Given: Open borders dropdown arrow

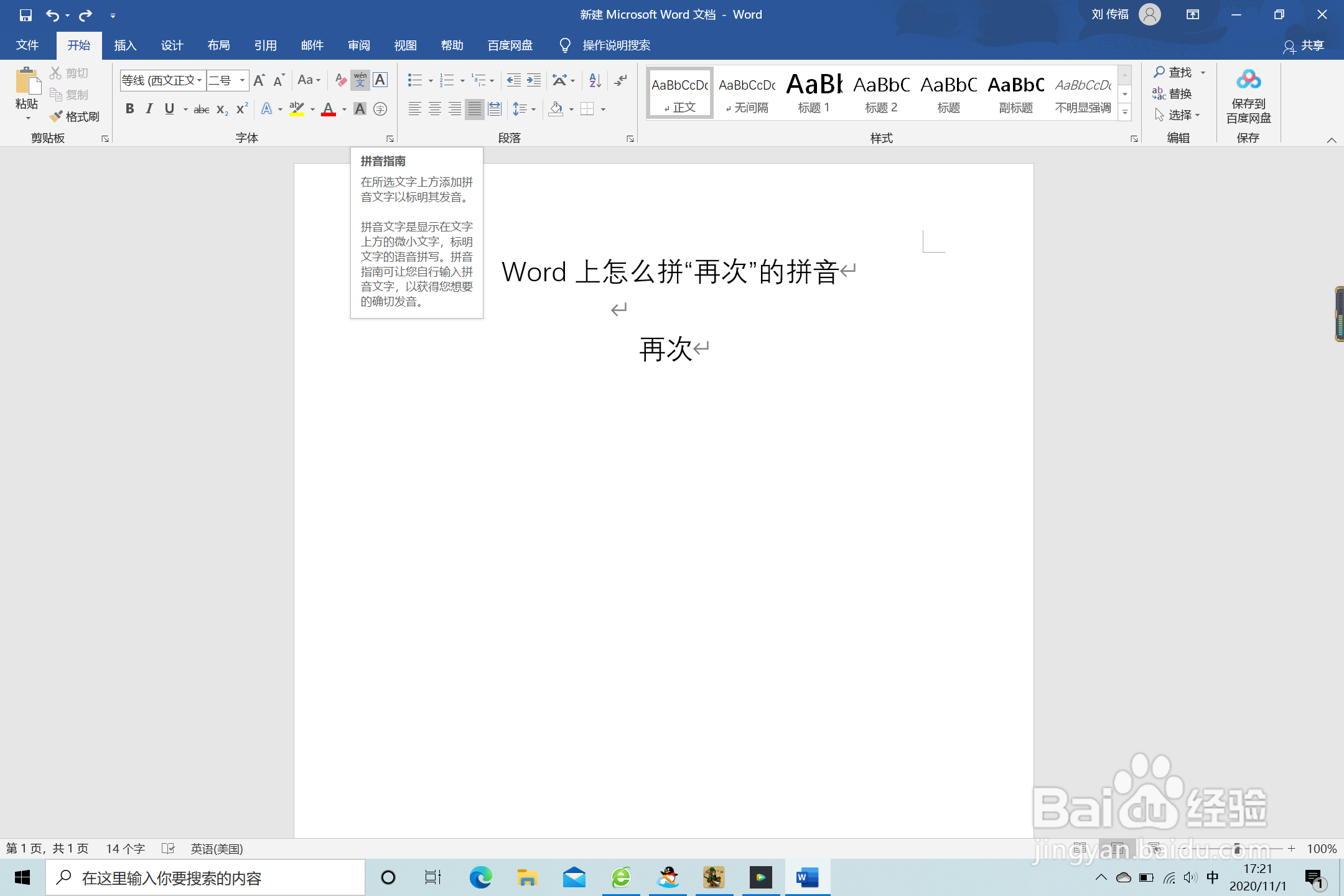Looking at the screenshot, I should (603, 110).
